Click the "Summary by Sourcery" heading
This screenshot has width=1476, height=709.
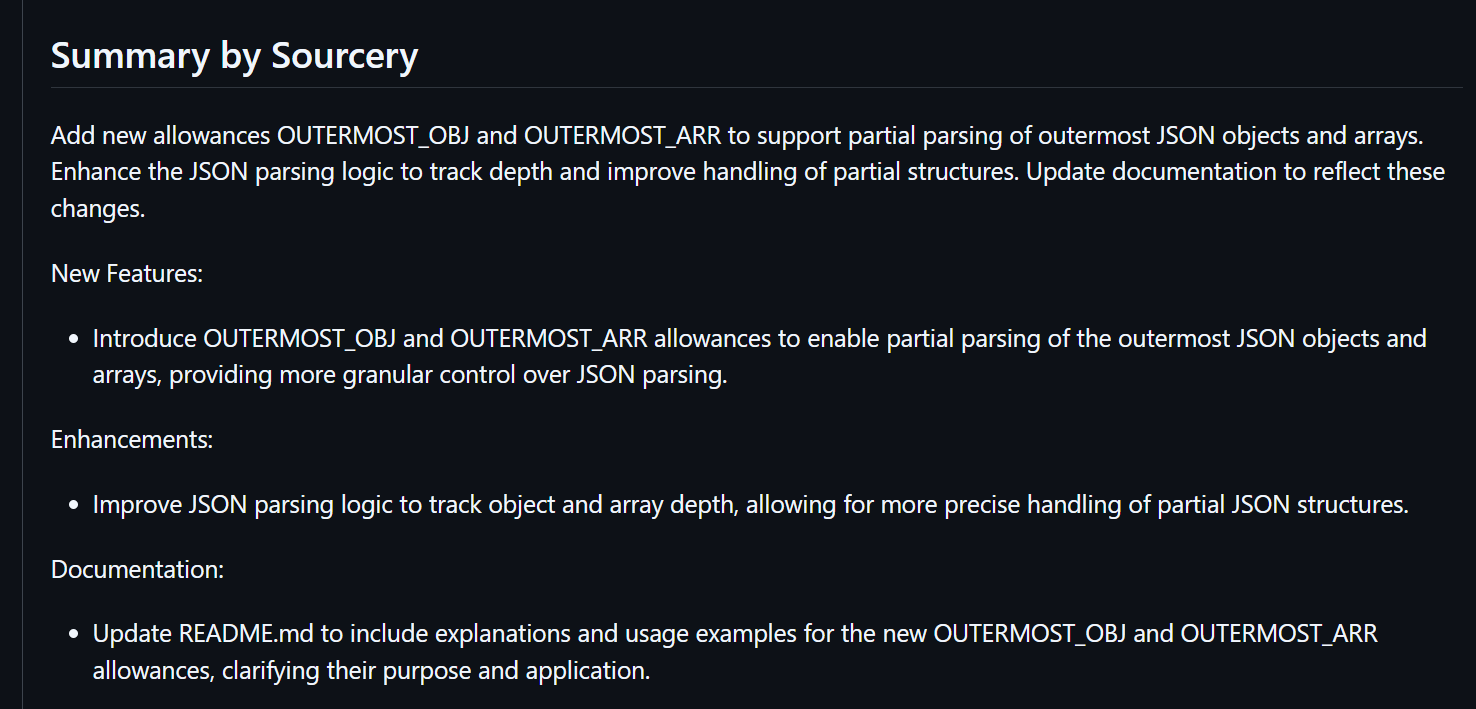234,55
